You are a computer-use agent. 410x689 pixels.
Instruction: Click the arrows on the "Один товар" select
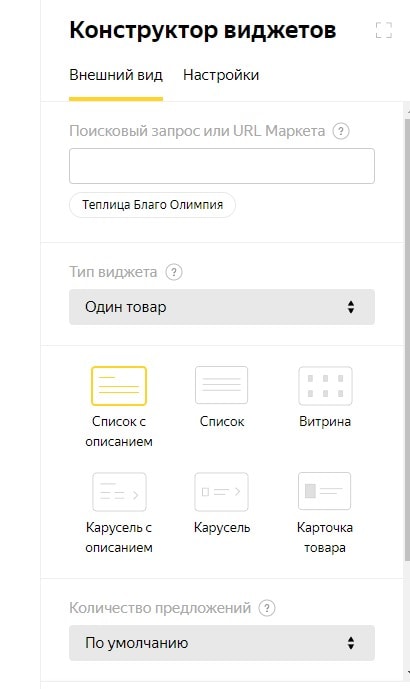point(351,307)
